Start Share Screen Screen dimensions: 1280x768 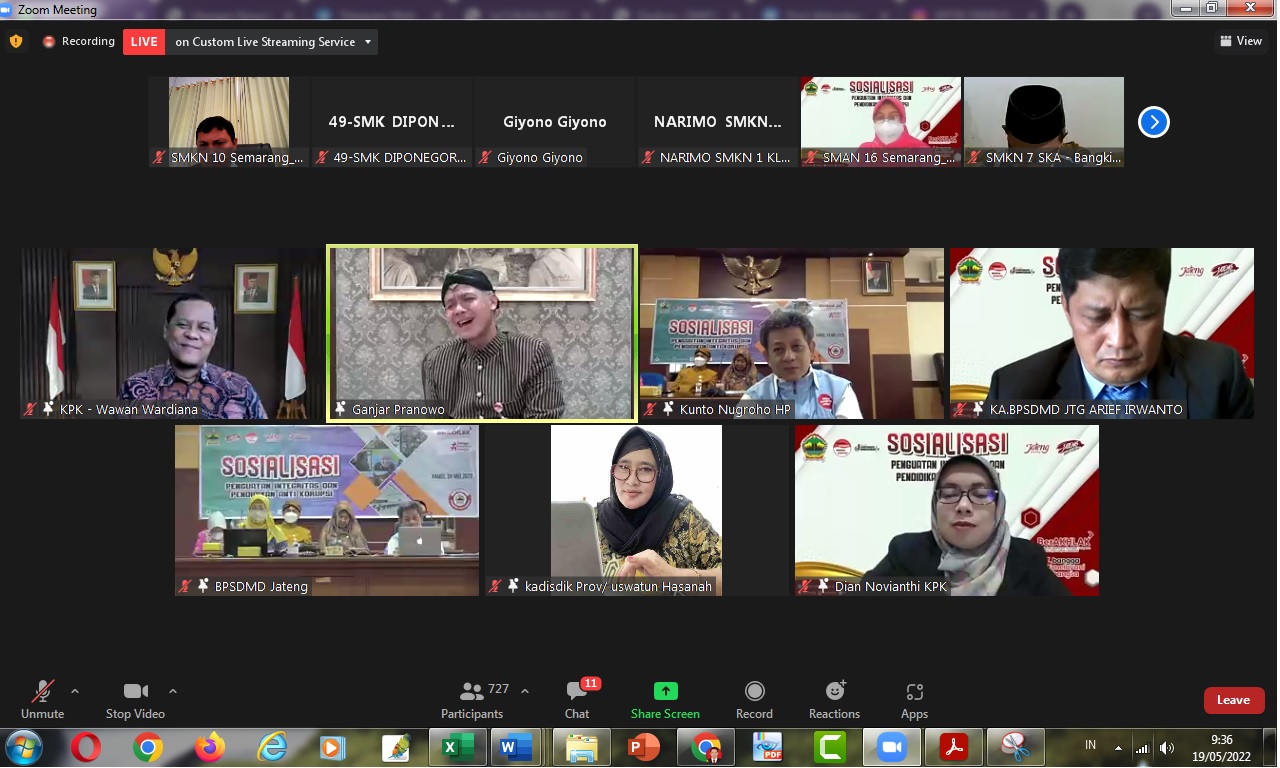click(665, 700)
